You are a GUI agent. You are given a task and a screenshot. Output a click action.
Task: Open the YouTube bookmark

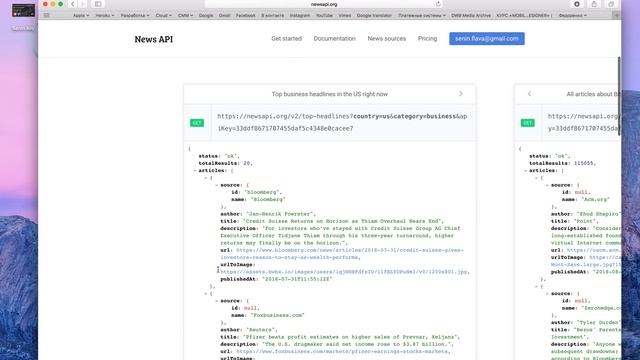coord(324,16)
